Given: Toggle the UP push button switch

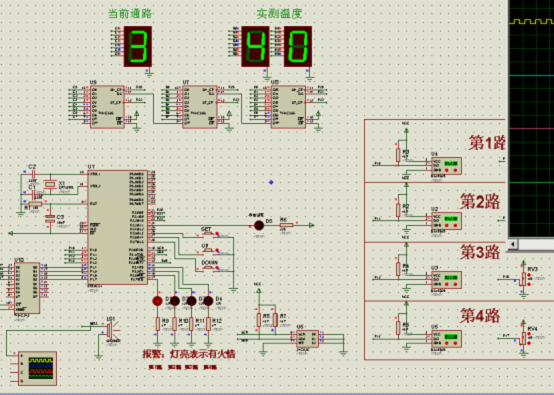Looking at the screenshot, I should pos(207,250).
